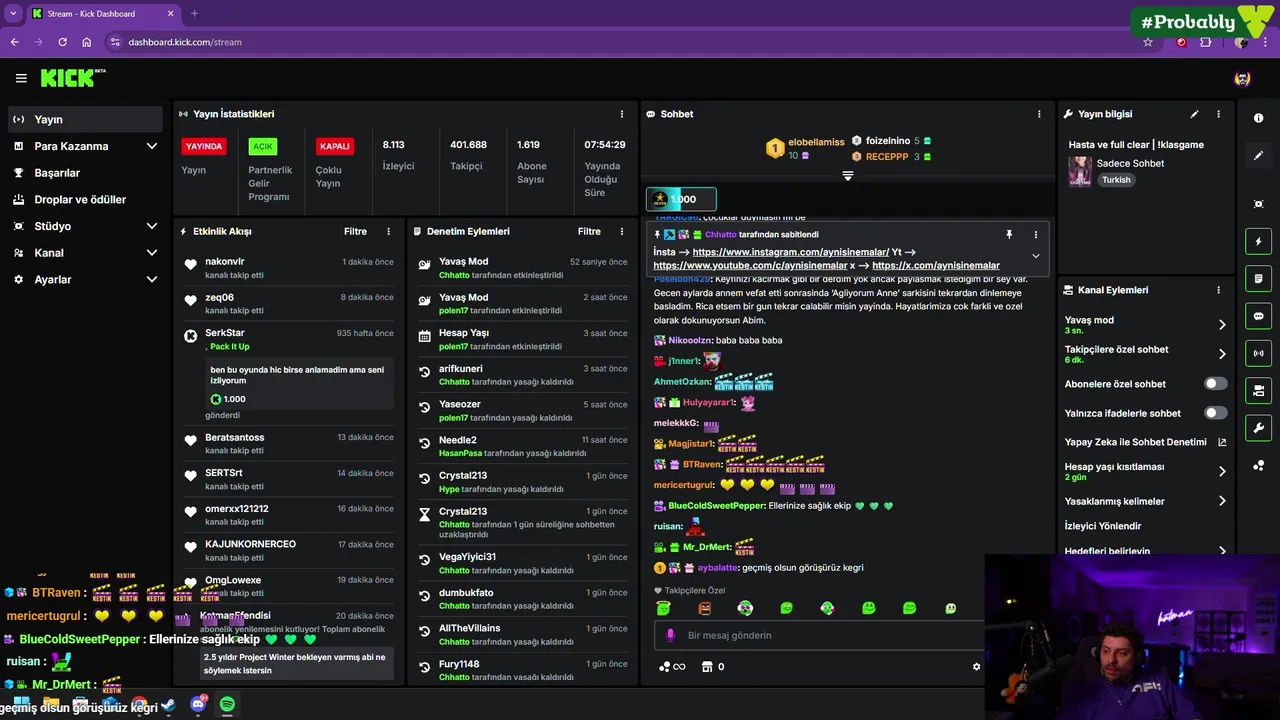Open the profile avatar at top right
The image size is (1280, 720).
(x=1242, y=78)
